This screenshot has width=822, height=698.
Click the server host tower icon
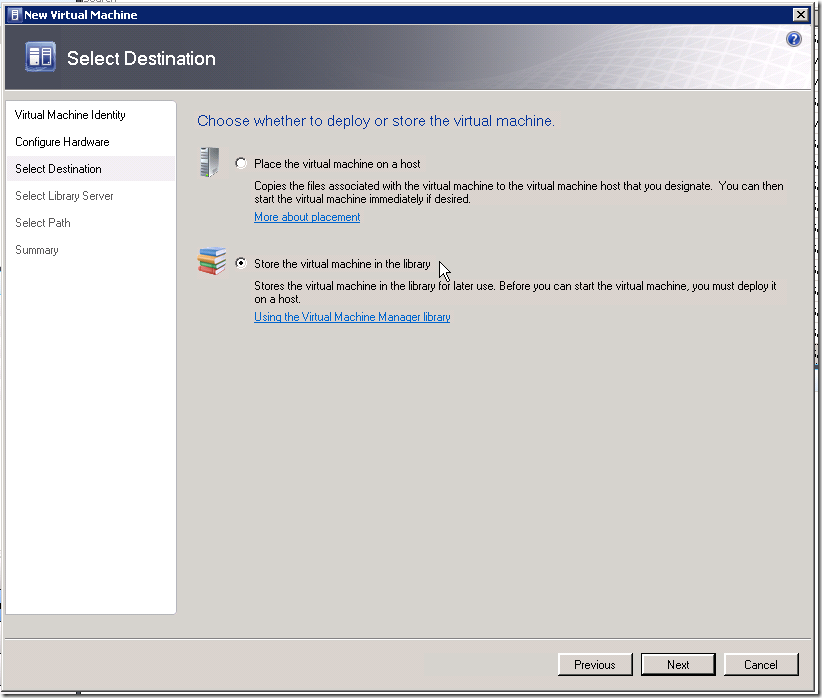pos(210,162)
